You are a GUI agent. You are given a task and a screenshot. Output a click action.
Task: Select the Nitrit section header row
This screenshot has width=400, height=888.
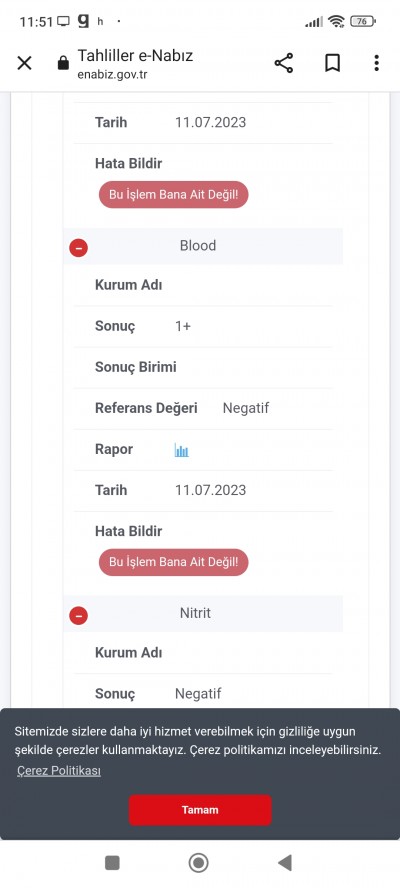tap(203, 613)
